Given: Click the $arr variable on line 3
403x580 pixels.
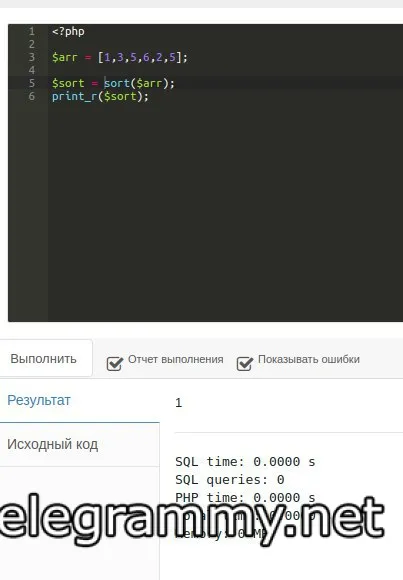Looking at the screenshot, I should point(65,58).
